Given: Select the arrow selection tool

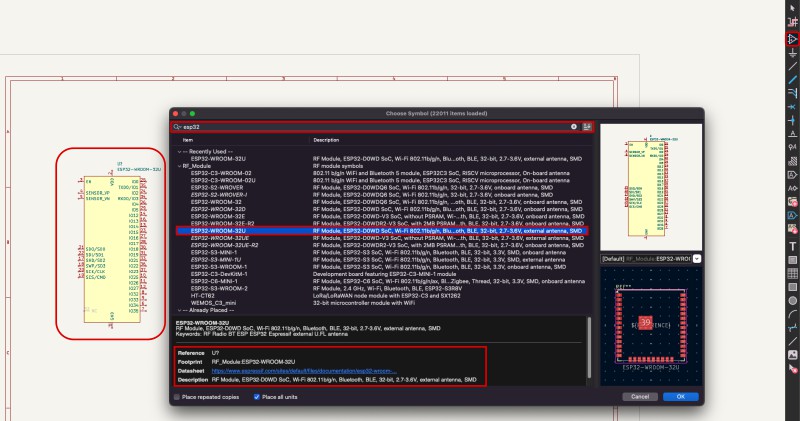Looking at the screenshot, I should pos(792,9).
